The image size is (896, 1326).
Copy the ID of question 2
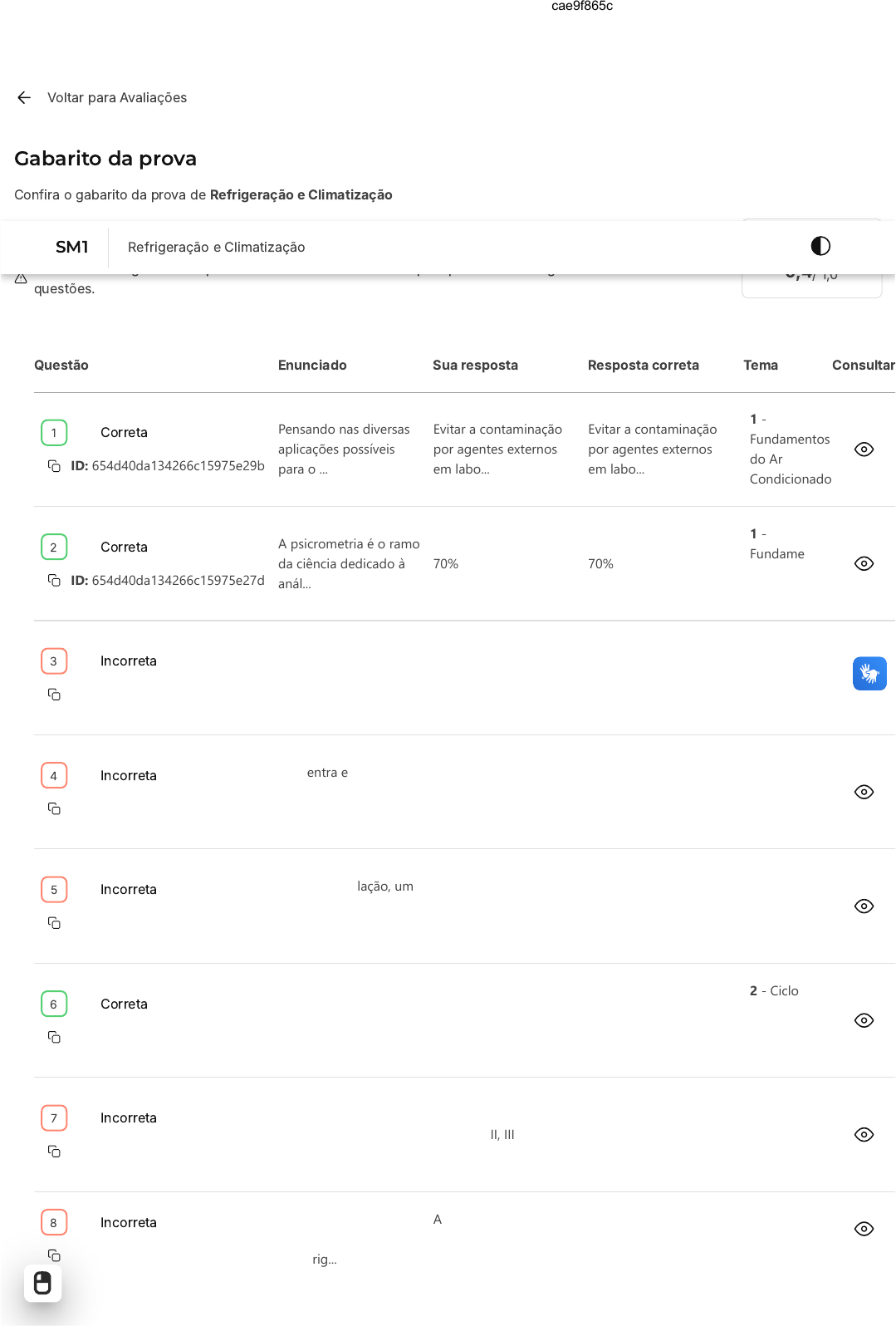(54, 581)
